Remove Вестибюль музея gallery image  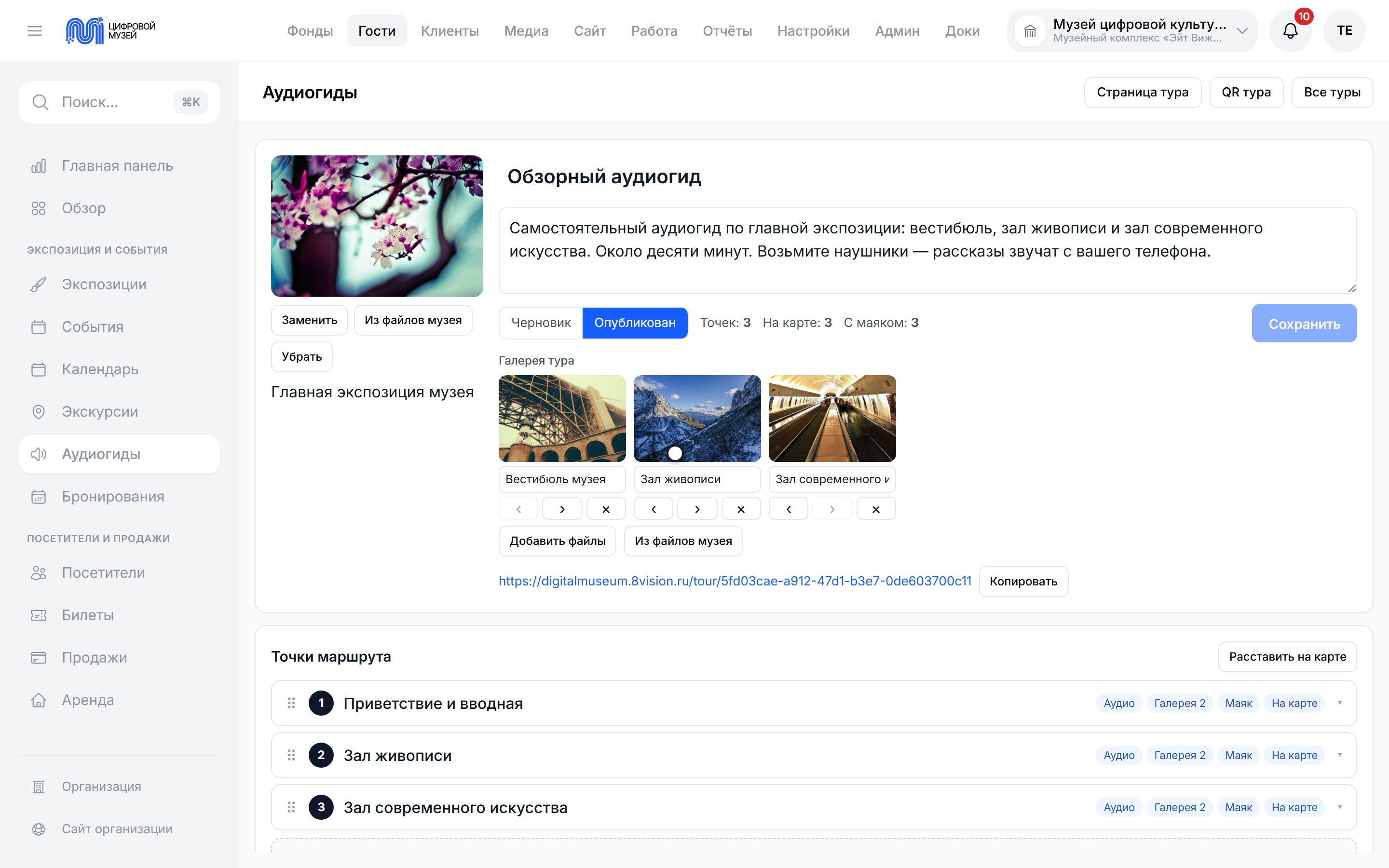point(606,509)
